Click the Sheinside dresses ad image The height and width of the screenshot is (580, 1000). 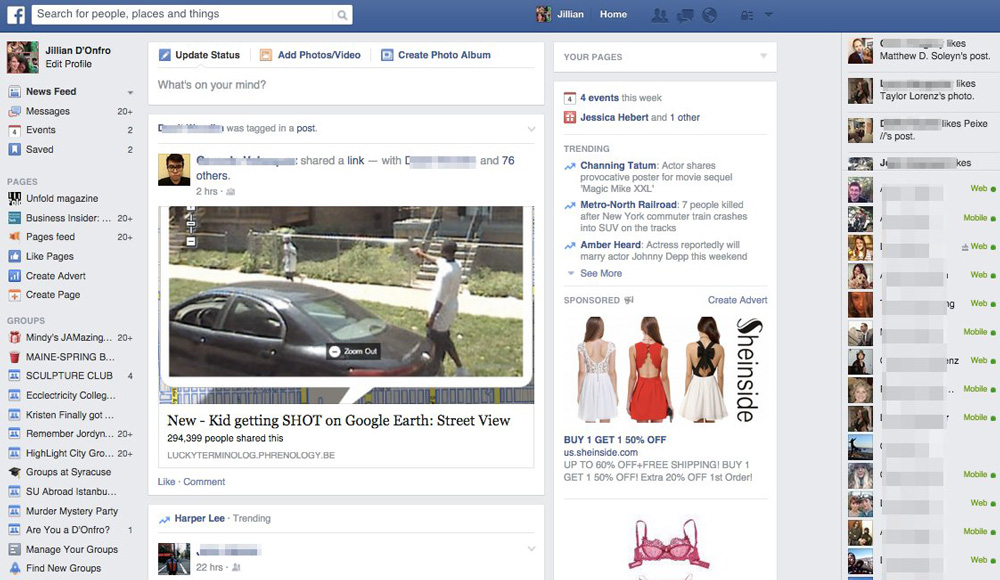point(665,371)
